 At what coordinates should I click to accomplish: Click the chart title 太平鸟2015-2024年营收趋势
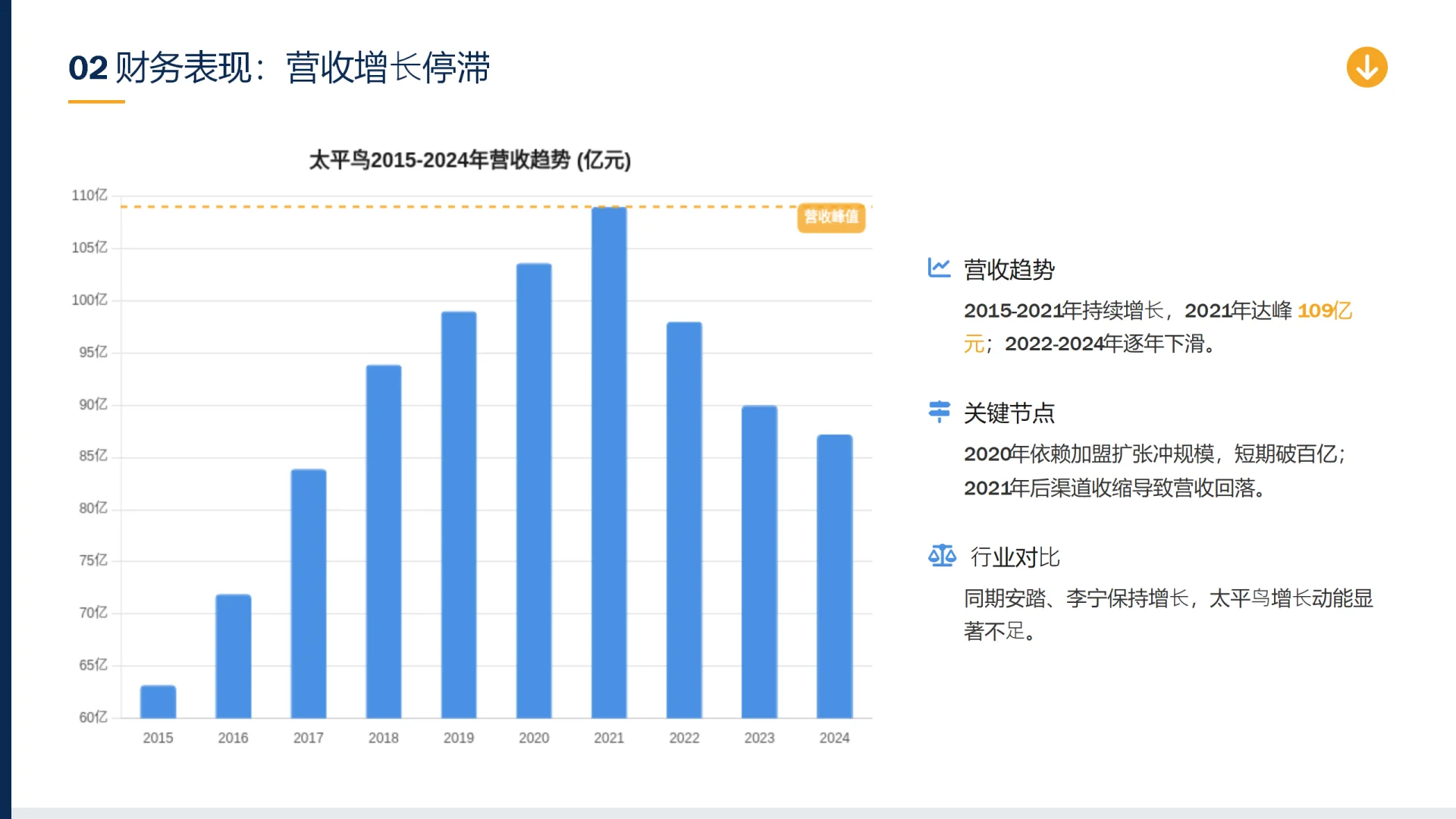[x=470, y=160]
